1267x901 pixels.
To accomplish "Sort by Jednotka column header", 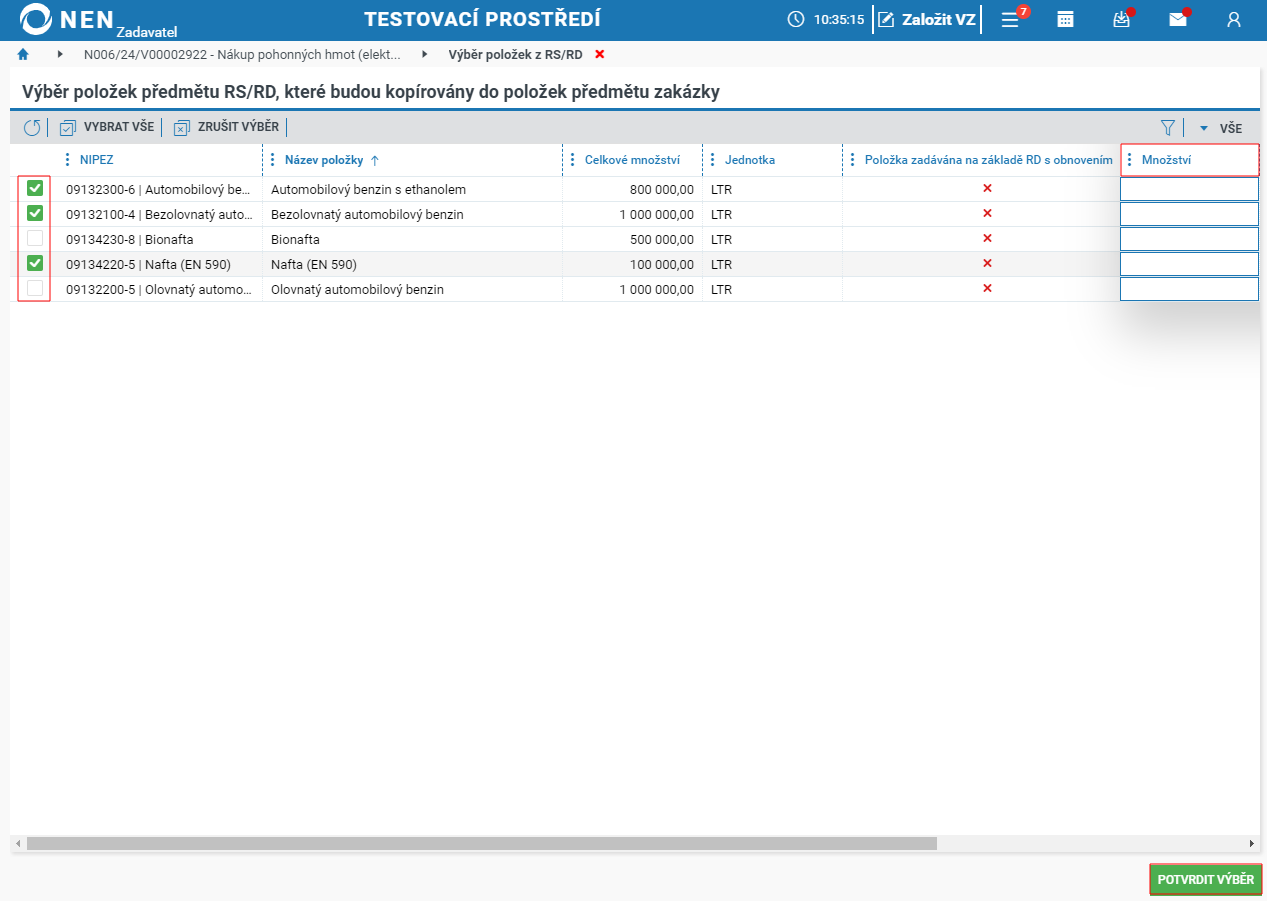I will [750, 160].
